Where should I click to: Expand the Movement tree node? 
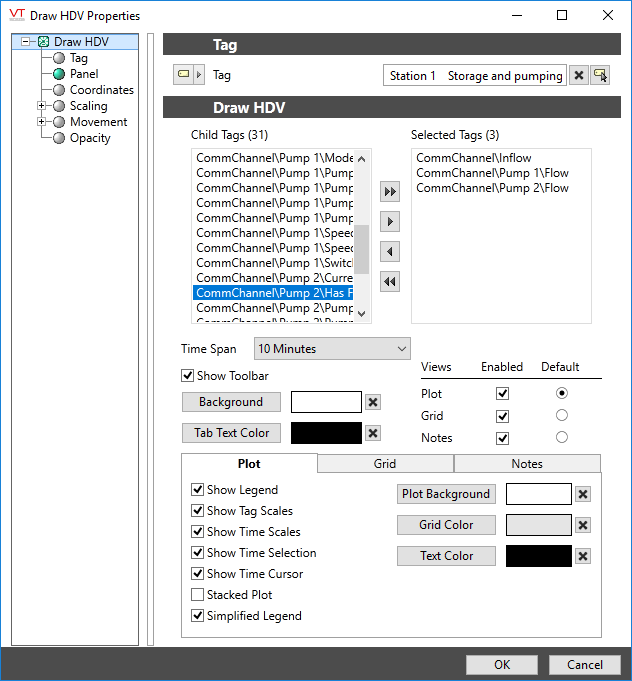click(x=42, y=122)
